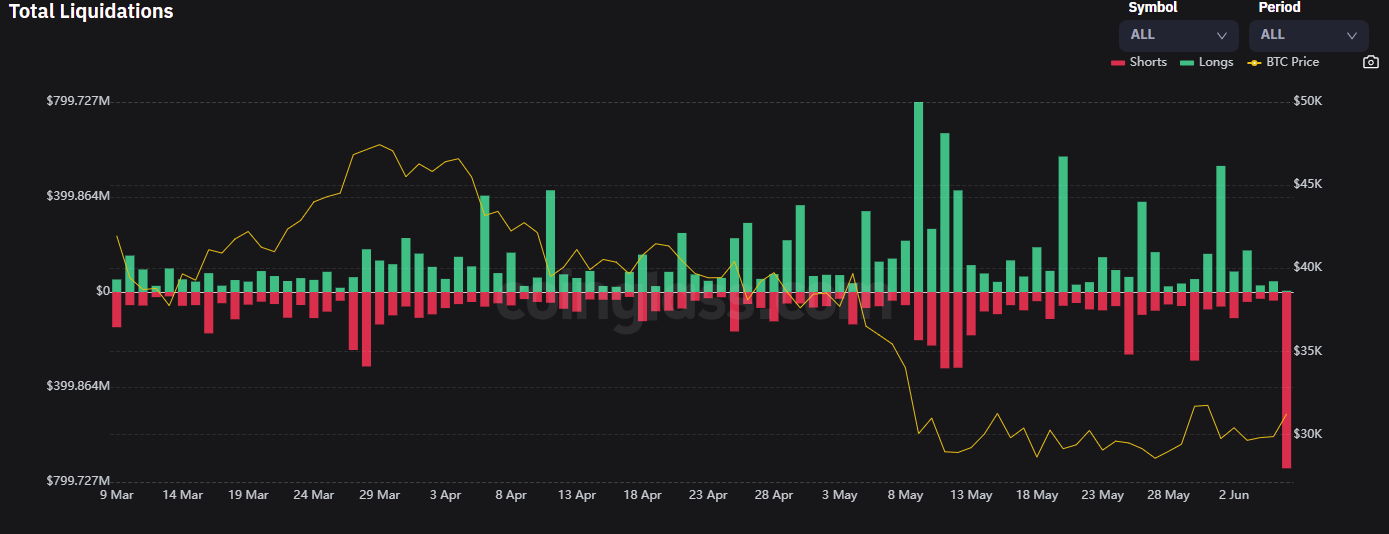Image resolution: width=1389 pixels, height=534 pixels.
Task: Click the largest red shorts bar at far right
Action: tap(1287, 380)
